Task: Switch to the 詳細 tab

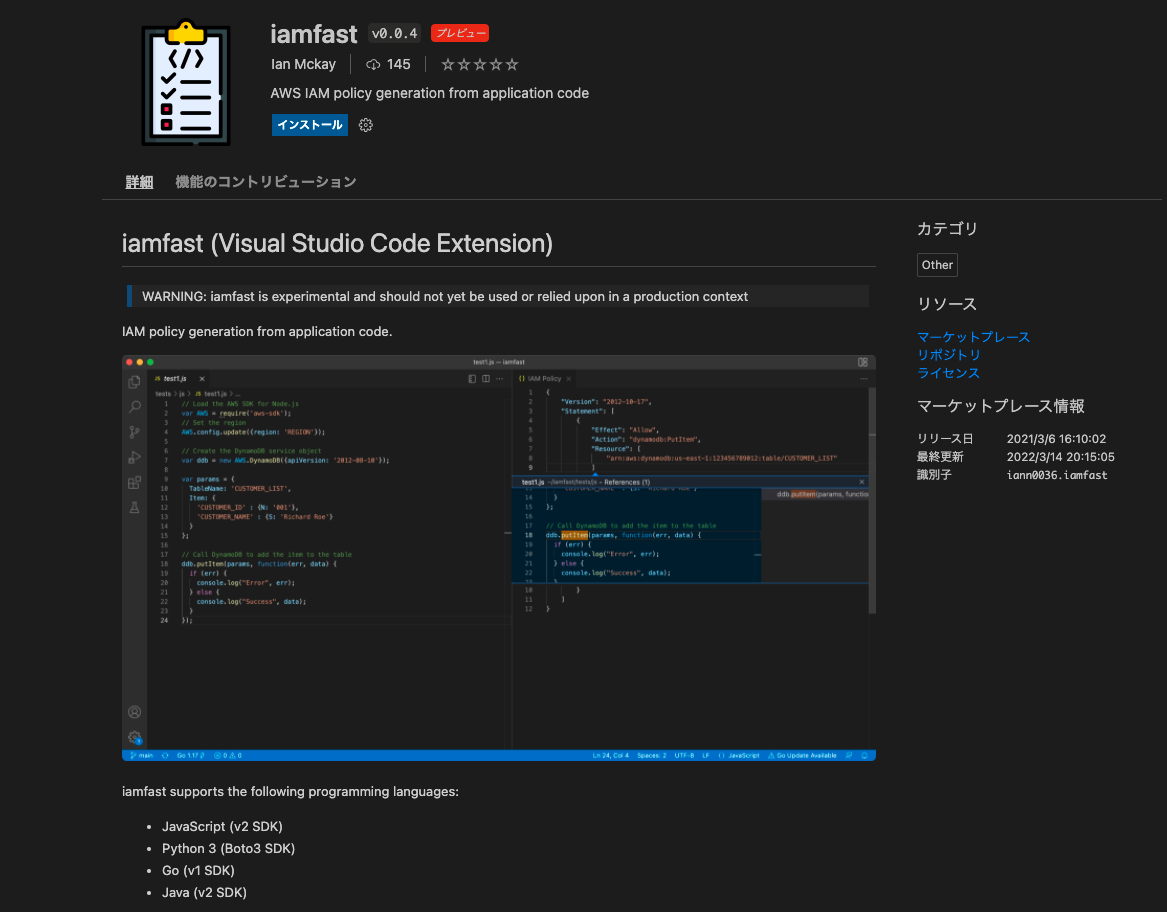Action: pos(139,182)
